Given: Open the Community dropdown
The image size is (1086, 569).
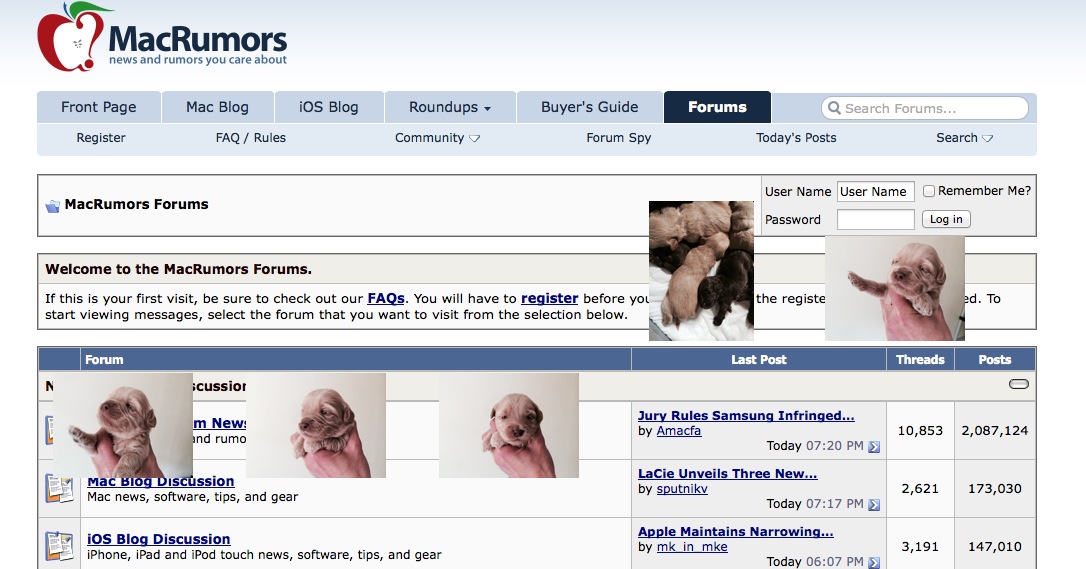Looking at the screenshot, I should (437, 138).
